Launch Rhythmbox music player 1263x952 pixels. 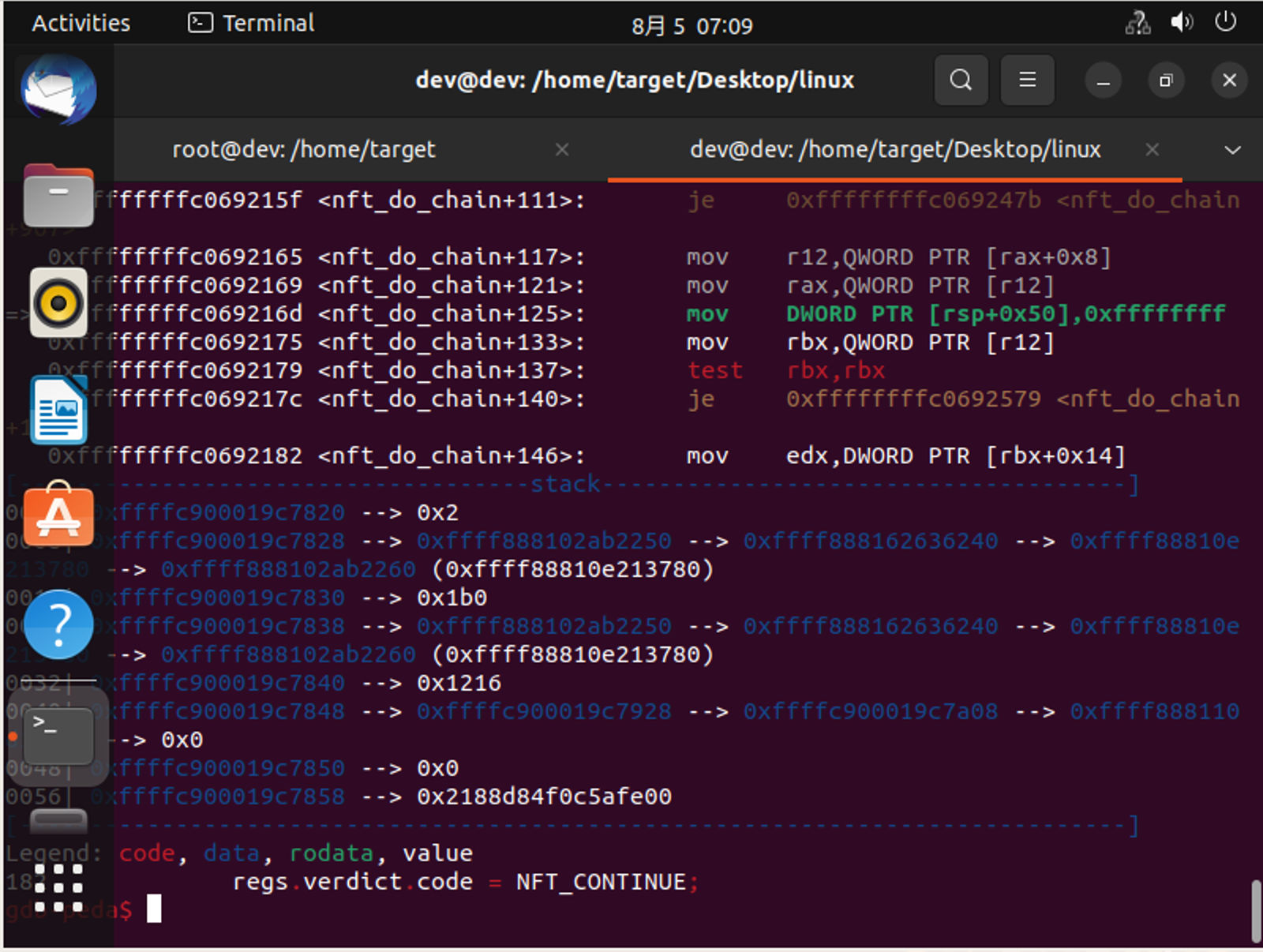click(58, 302)
